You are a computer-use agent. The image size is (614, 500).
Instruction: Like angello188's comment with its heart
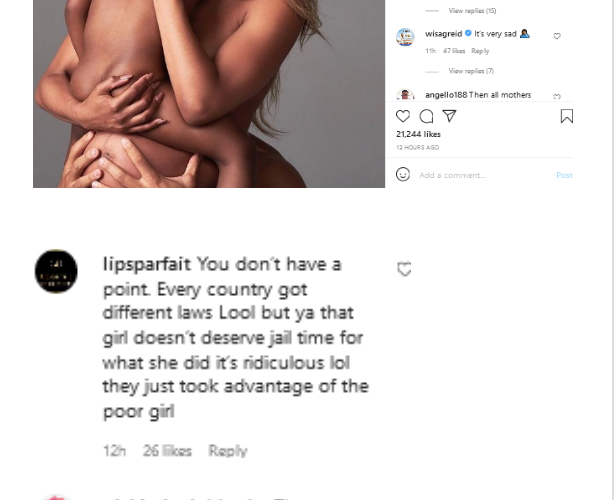557,96
